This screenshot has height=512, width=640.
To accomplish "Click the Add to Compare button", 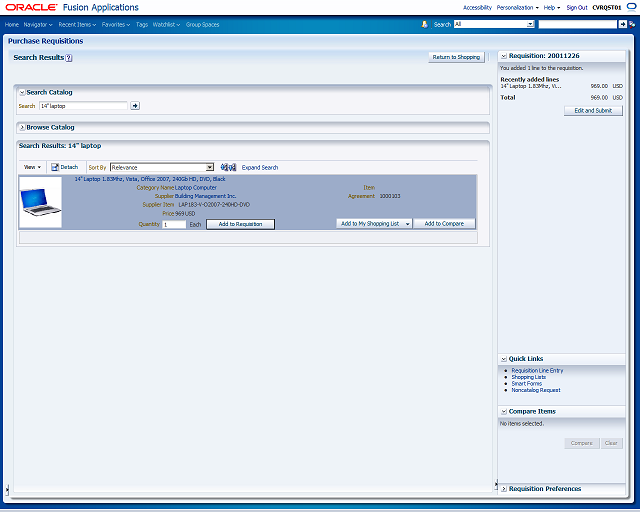I will coord(444,224).
